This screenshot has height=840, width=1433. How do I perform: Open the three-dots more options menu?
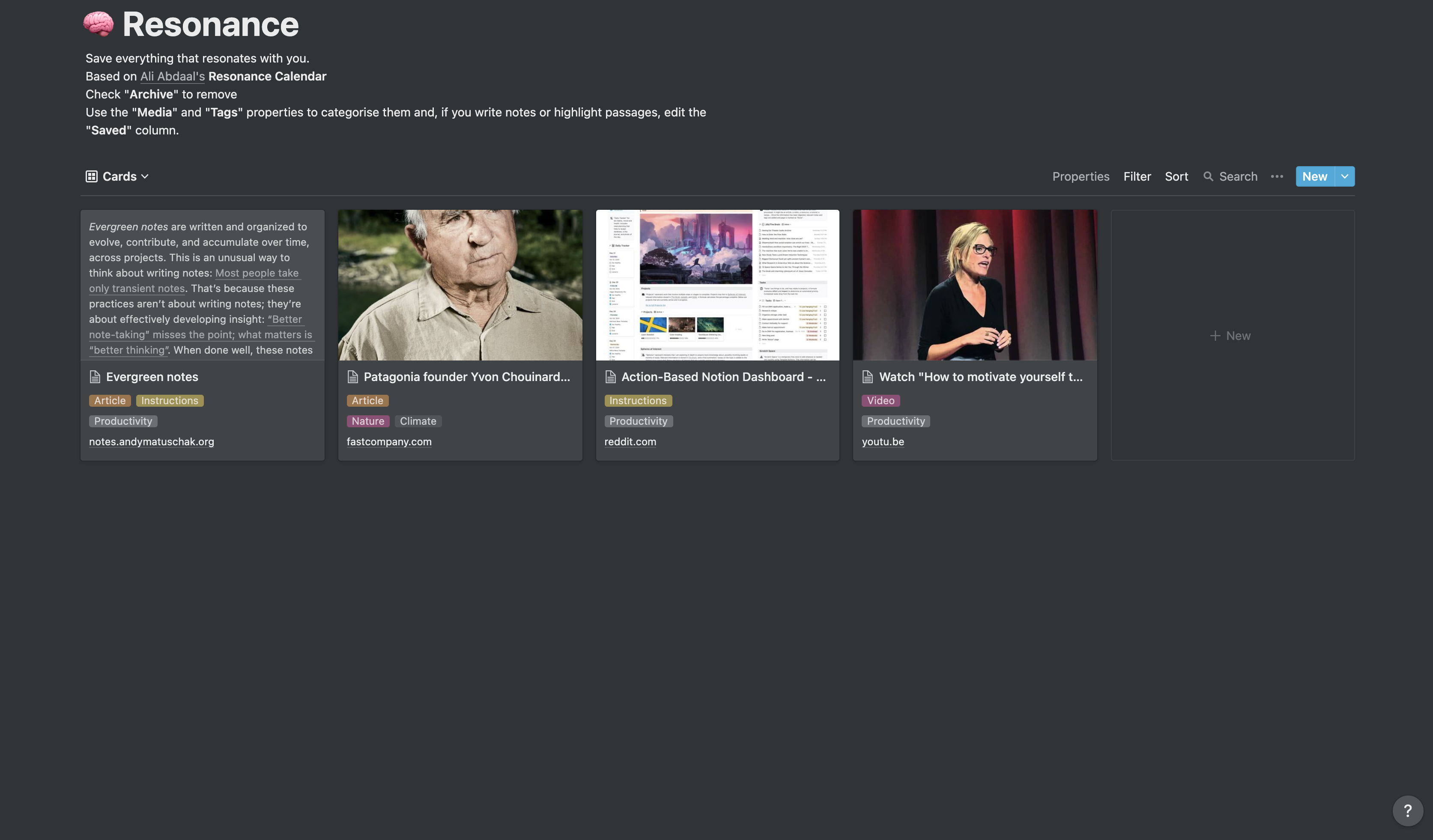[1277, 176]
